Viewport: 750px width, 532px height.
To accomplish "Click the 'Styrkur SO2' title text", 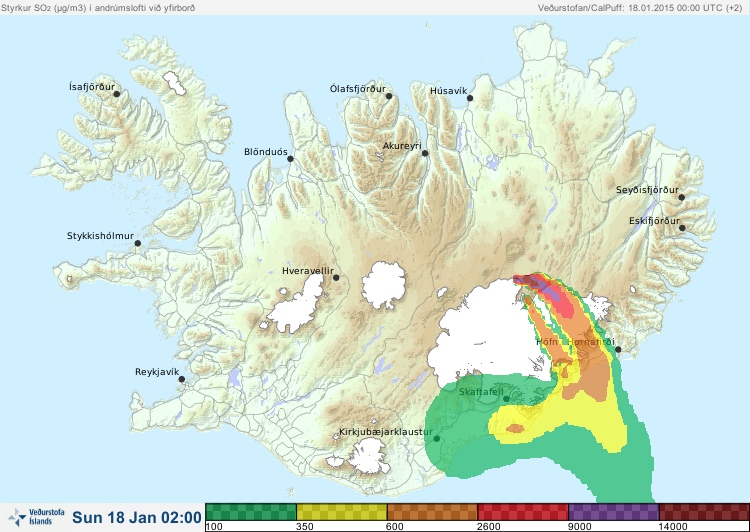I will (x=98, y=8).
